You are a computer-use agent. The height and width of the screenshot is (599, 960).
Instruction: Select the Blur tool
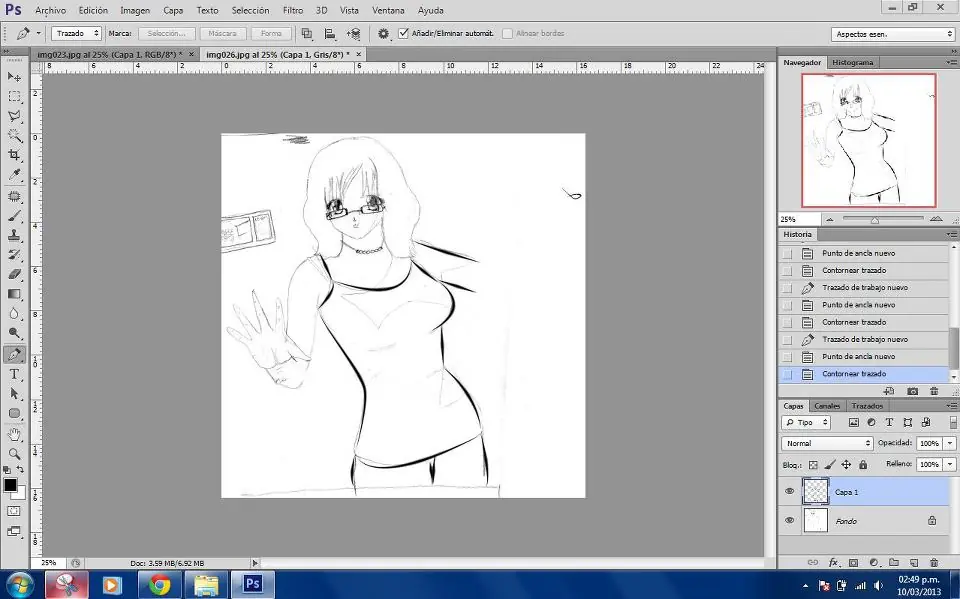click(x=14, y=314)
